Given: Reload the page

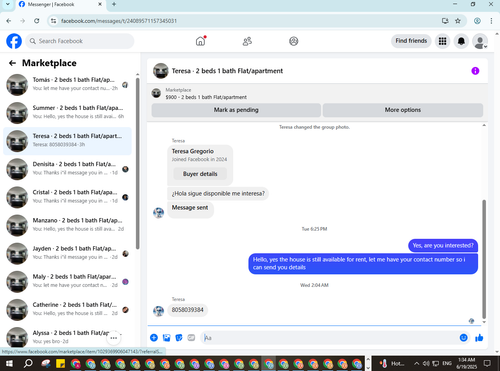Looking at the screenshot, I should pos(37,21).
